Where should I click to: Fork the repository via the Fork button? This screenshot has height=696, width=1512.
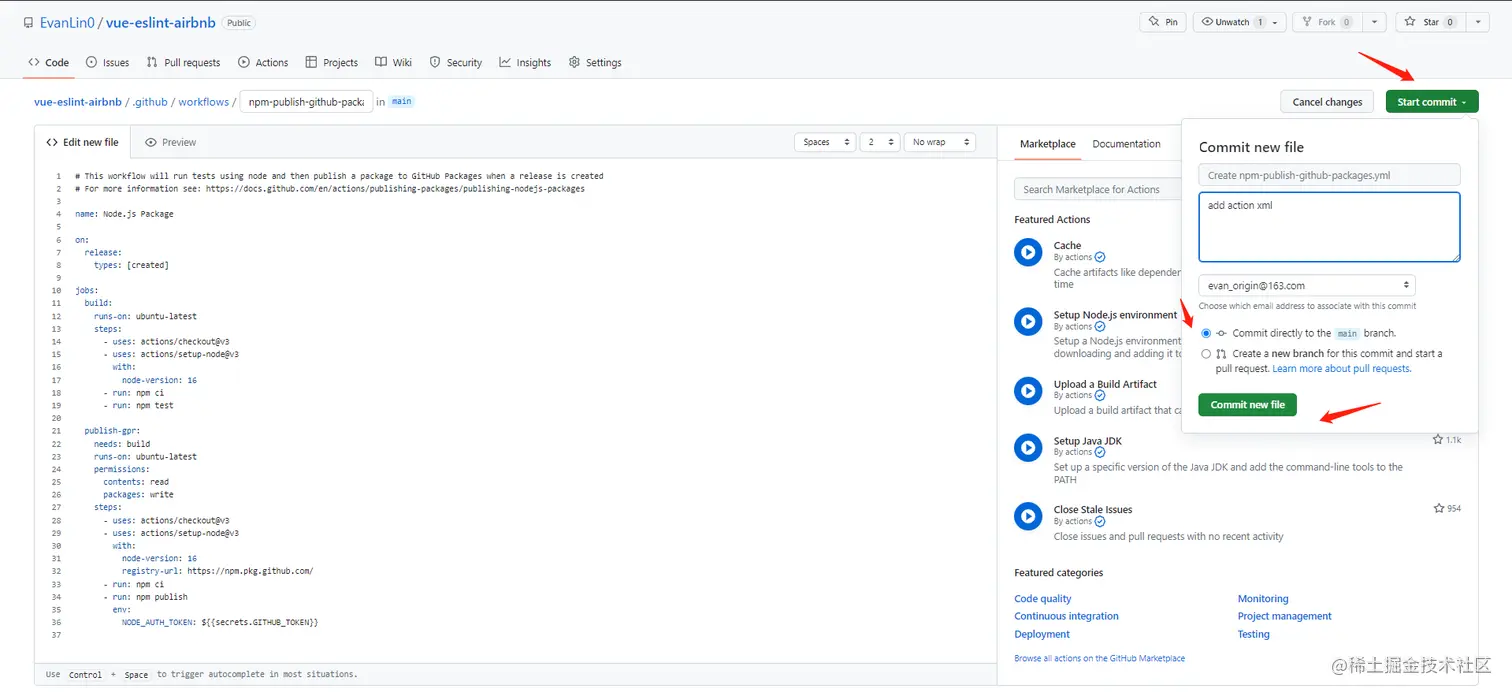click(1326, 22)
